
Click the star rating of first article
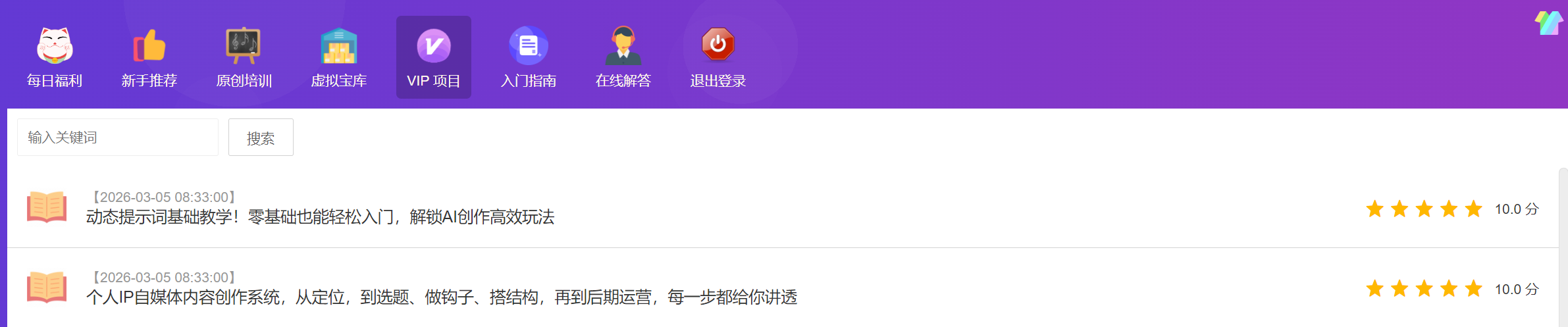[1424, 209]
